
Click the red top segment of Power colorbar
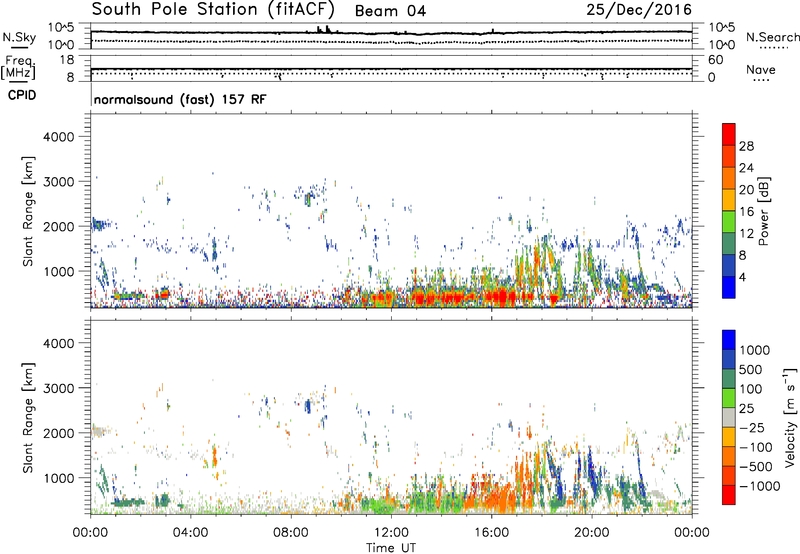(729, 134)
